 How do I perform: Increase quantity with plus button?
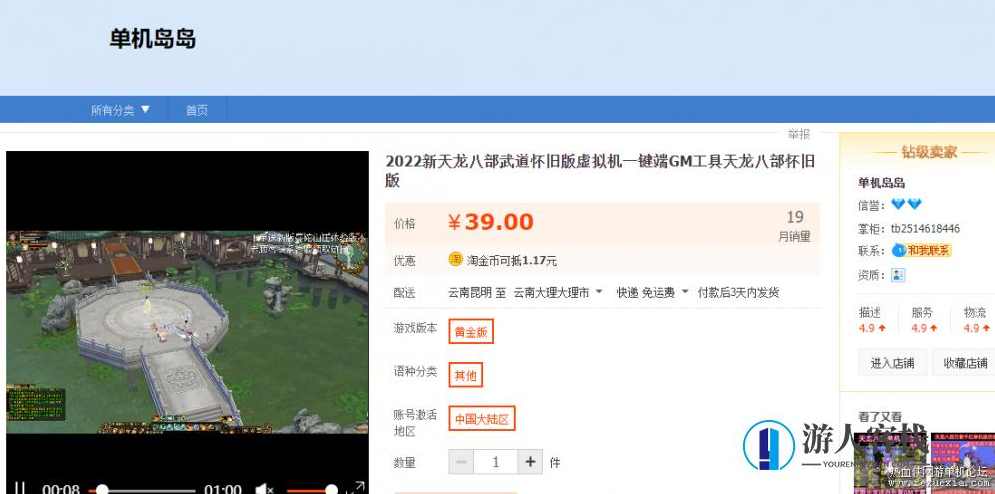530,462
